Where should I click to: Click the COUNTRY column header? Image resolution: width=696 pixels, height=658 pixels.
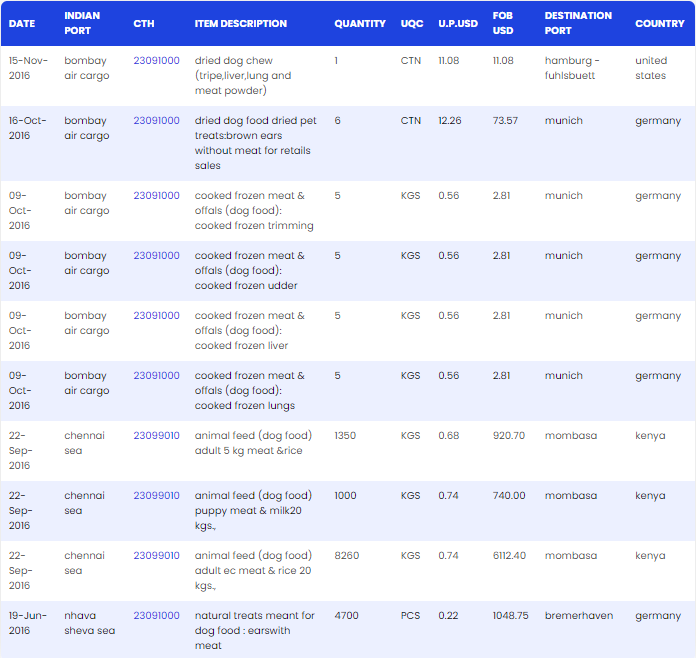[x=660, y=24]
